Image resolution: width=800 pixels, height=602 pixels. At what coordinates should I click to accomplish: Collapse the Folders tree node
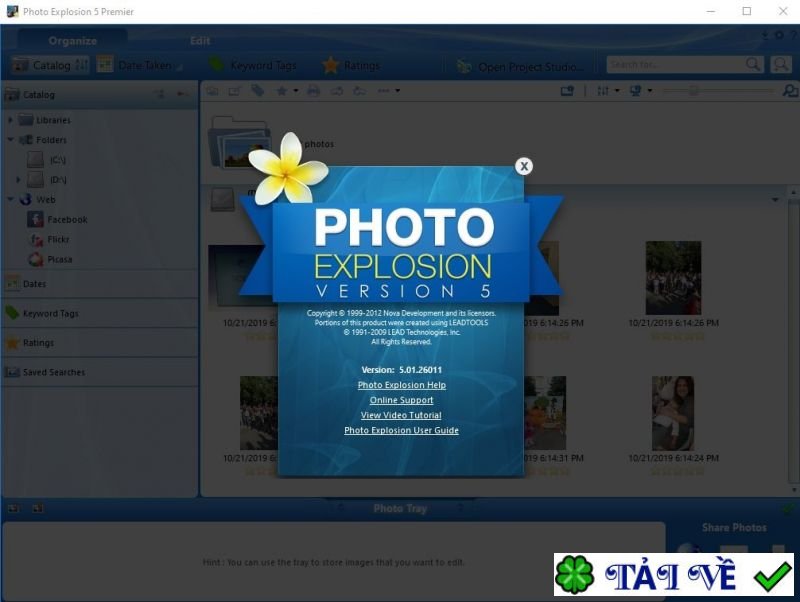10,140
